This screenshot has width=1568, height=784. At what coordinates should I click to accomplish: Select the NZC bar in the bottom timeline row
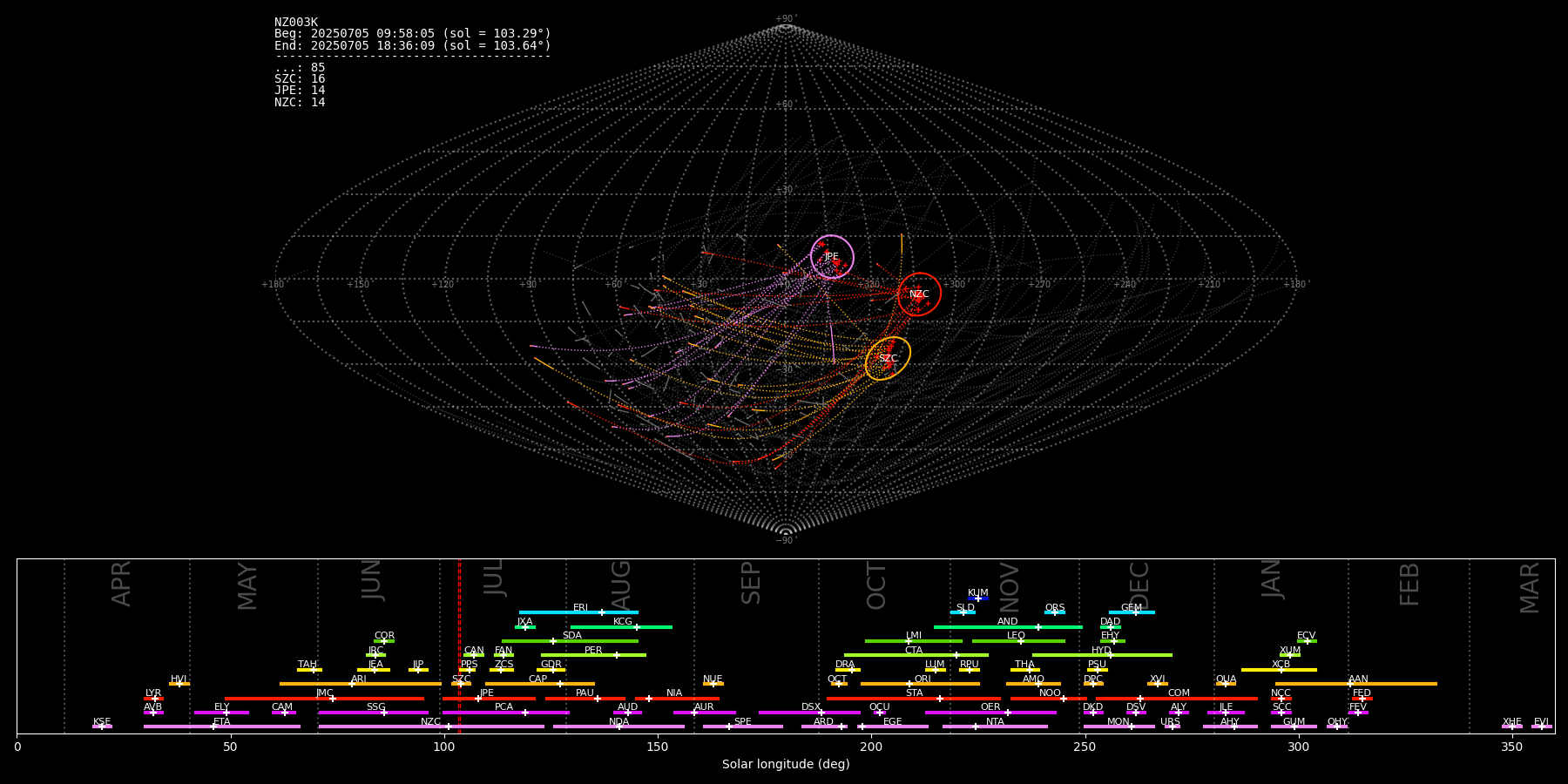coord(431,727)
